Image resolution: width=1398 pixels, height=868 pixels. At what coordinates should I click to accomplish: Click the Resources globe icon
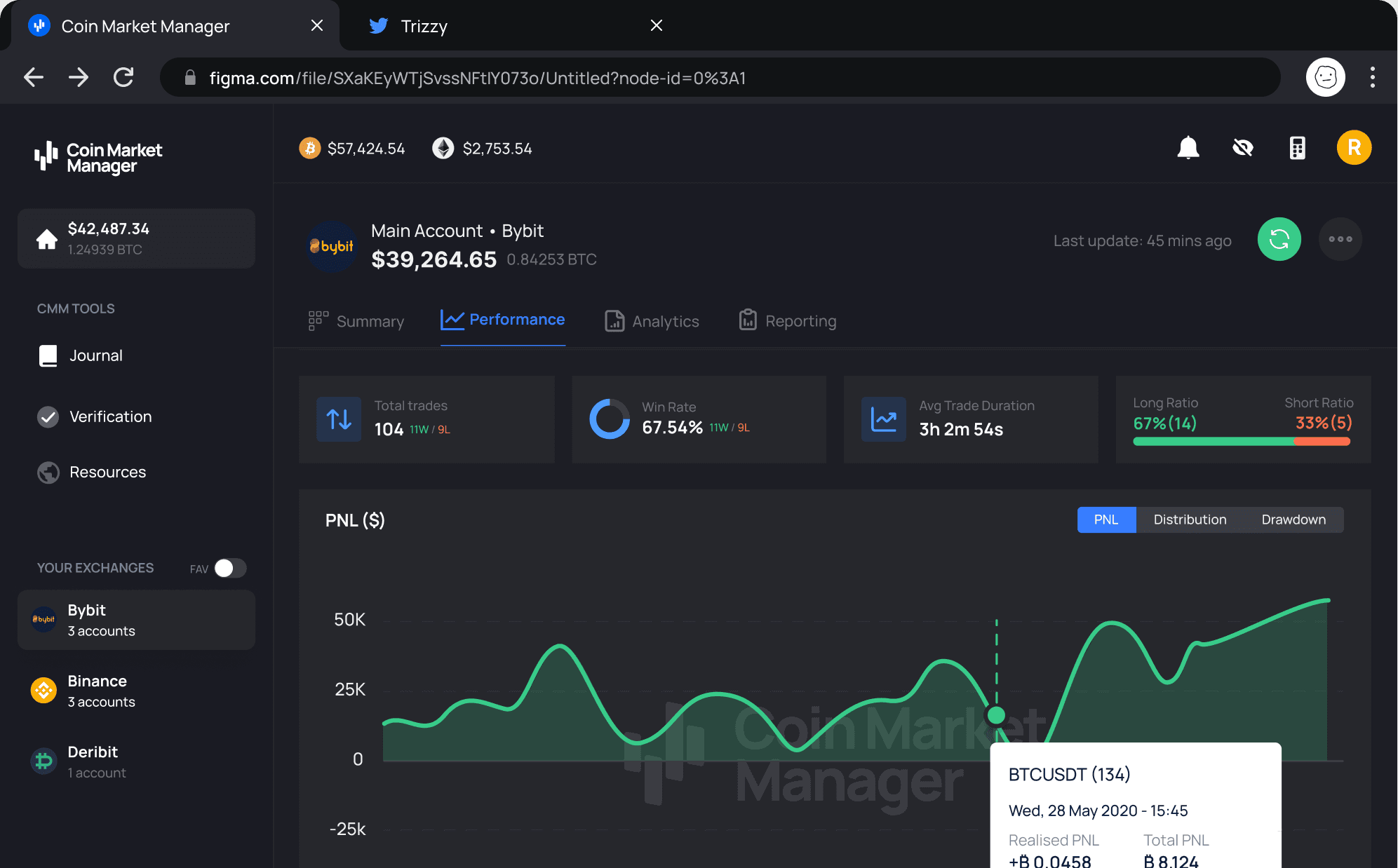[x=48, y=473]
